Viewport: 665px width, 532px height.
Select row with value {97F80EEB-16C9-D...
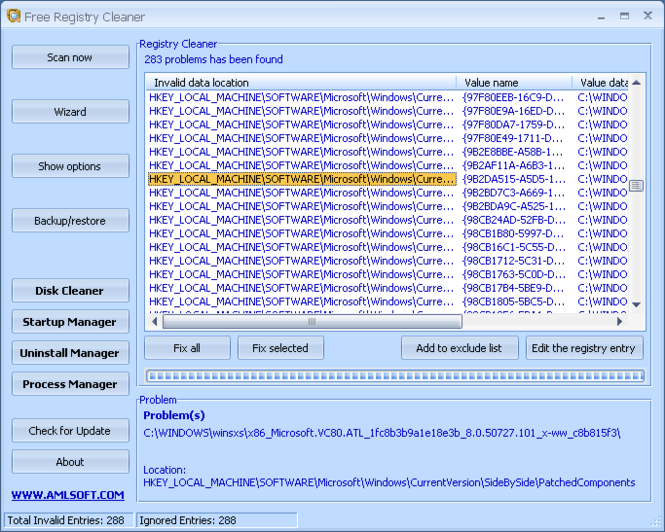[387, 98]
